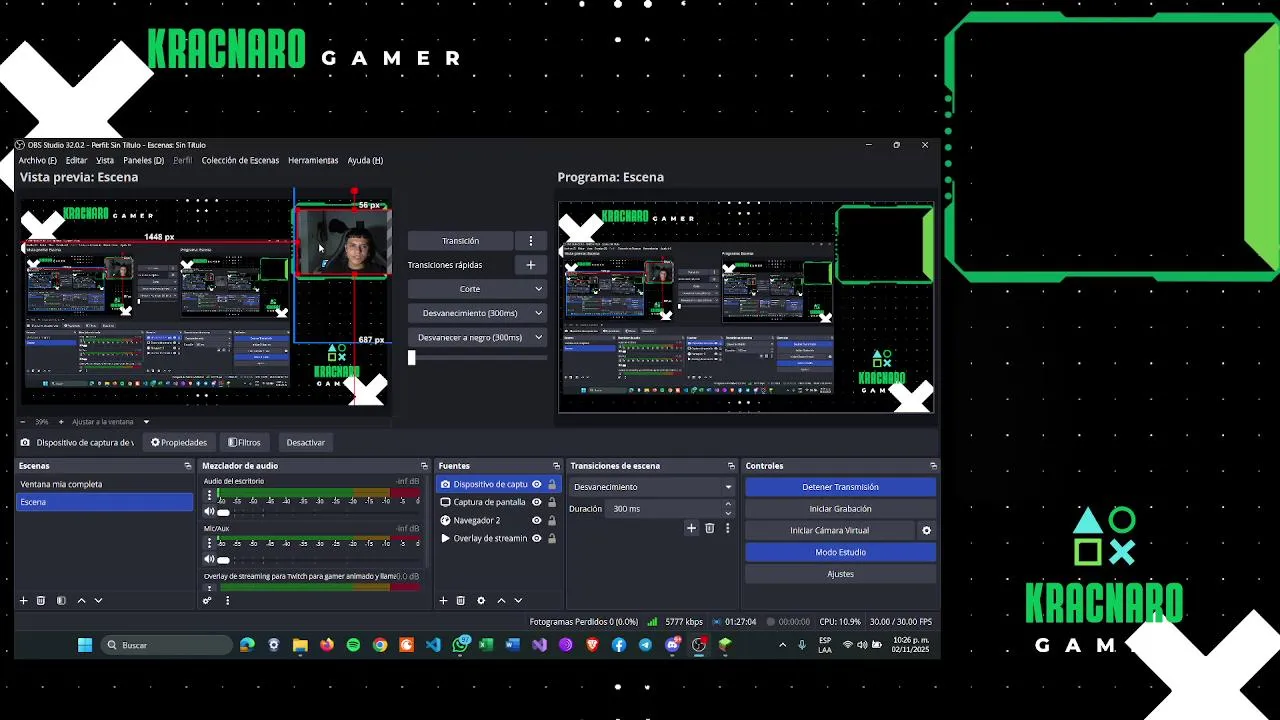1280x720 pixels.
Task: Open audio mixer three-dot menu
Action: (227, 600)
